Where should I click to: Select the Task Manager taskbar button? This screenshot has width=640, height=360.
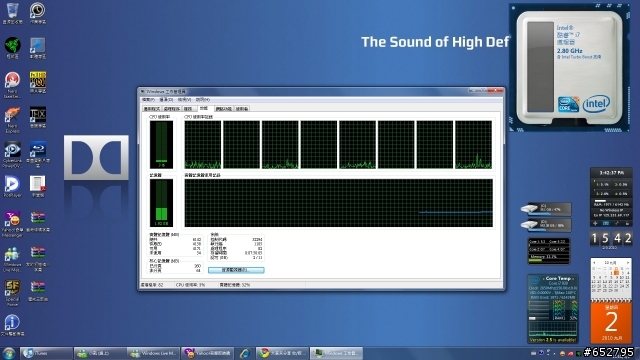[x=336, y=353]
